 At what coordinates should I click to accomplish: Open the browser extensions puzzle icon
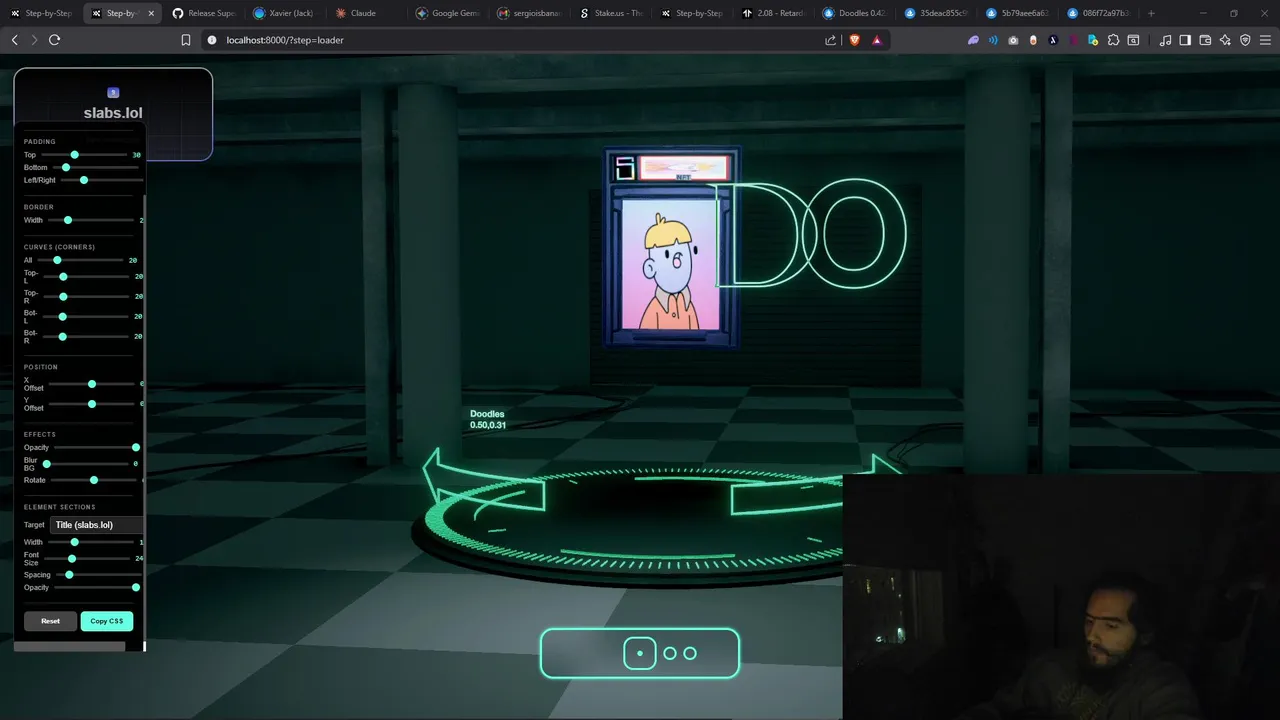coord(1113,40)
